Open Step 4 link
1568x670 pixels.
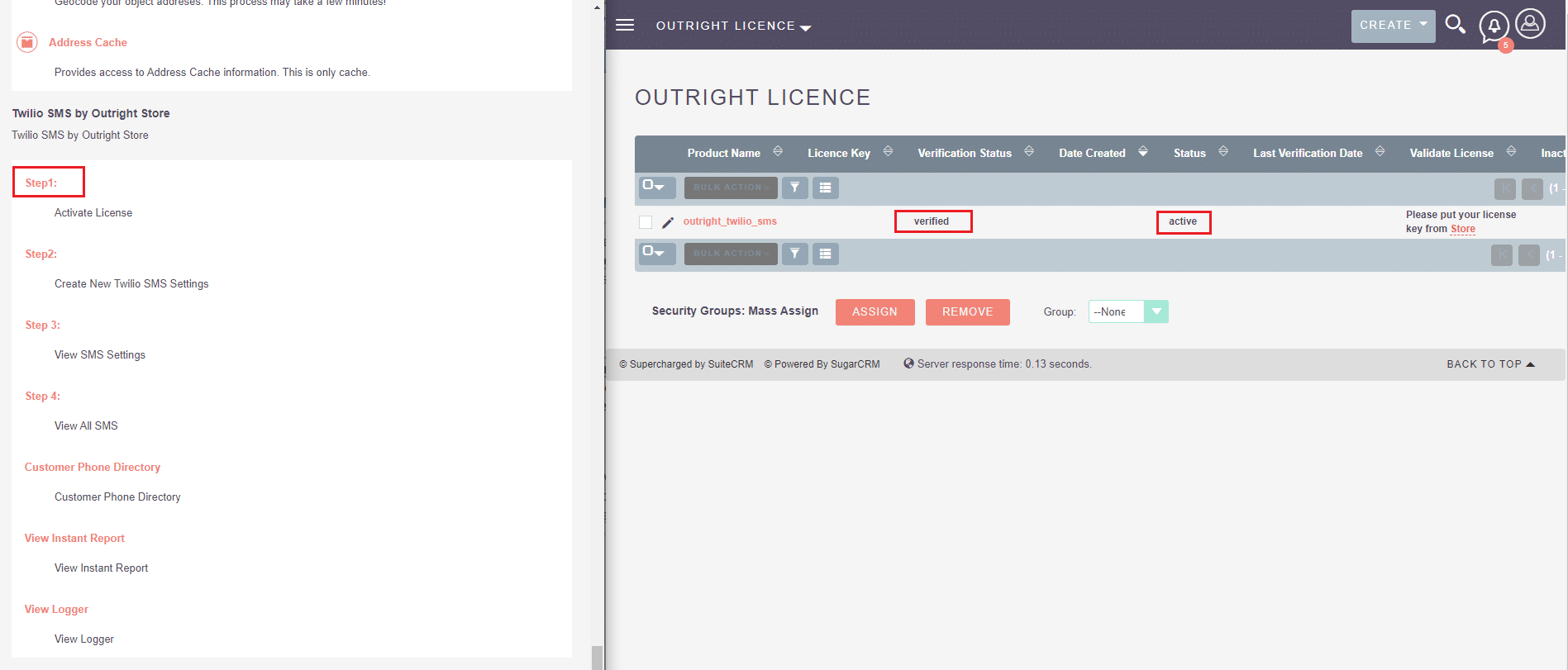point(42,396)
